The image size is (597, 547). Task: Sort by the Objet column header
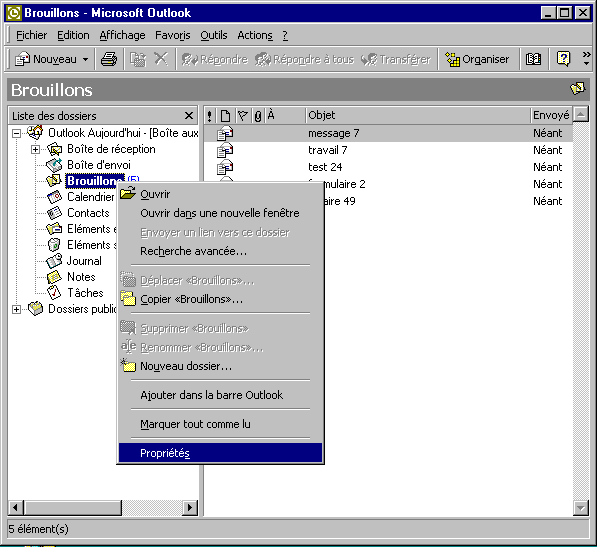click(x=418, y=115)
